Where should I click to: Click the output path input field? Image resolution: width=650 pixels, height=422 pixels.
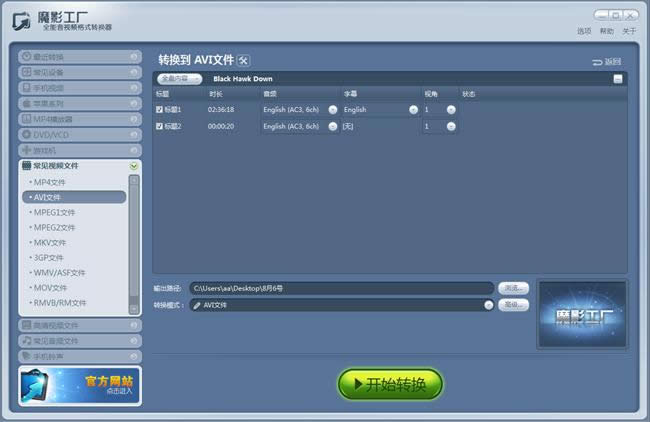coord(340,288)
